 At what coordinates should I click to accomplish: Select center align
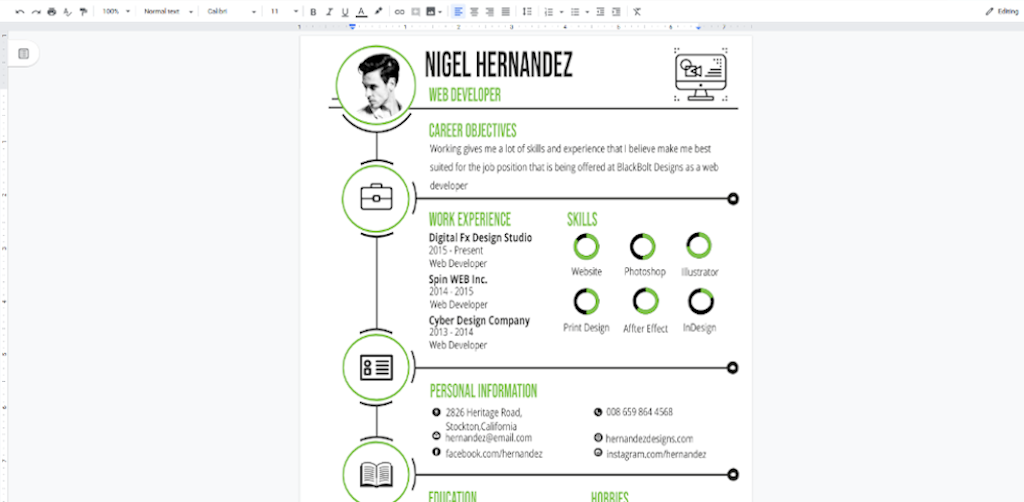tap(474, 12)
